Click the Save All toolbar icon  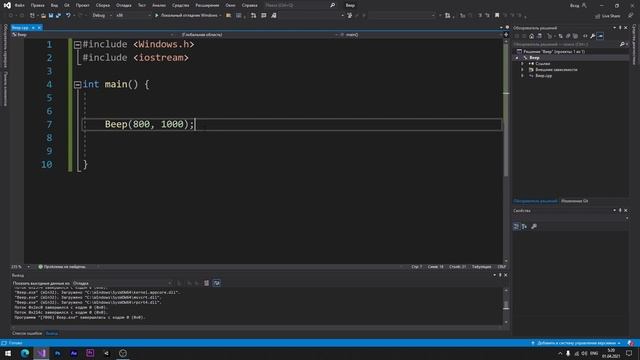tap(58, 16)
